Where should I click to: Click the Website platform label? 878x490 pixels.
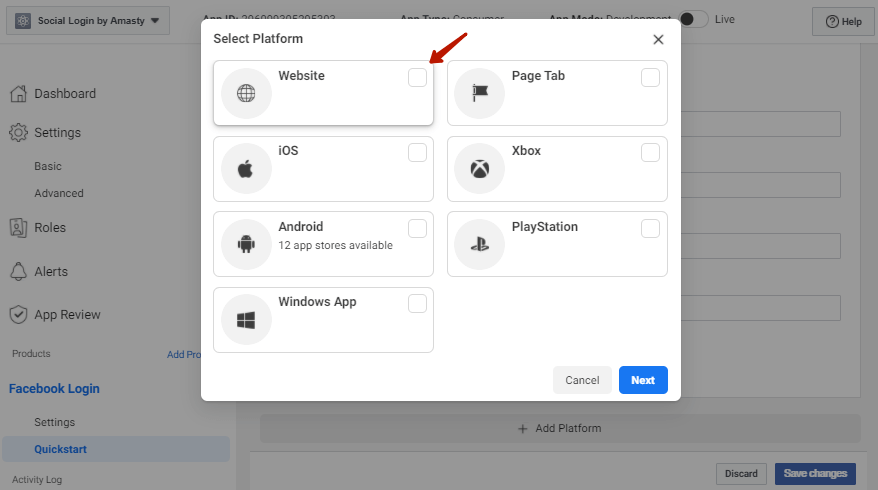(x=301, y=76)
